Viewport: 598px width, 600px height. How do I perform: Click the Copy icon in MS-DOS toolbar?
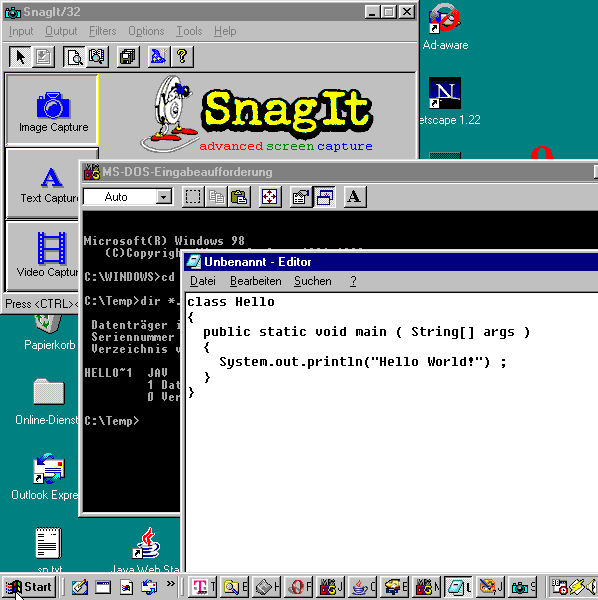216,197
